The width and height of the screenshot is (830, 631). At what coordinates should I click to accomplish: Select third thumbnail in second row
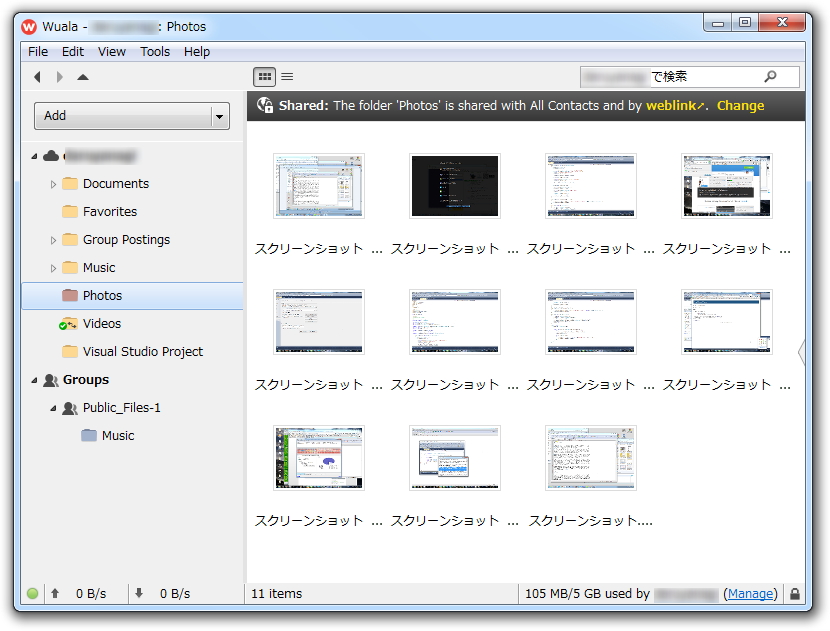(x=591, y=322)
